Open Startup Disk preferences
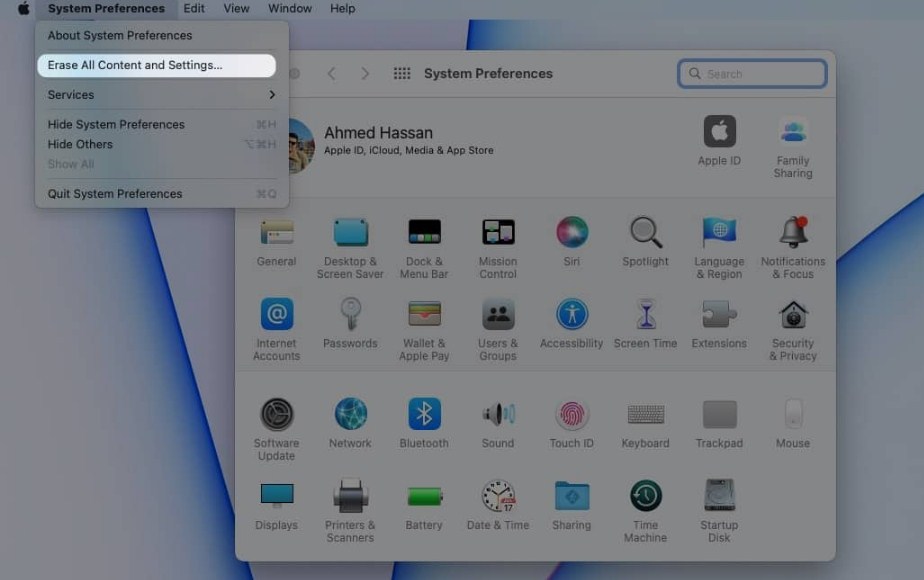 click(x=719, y=511)
